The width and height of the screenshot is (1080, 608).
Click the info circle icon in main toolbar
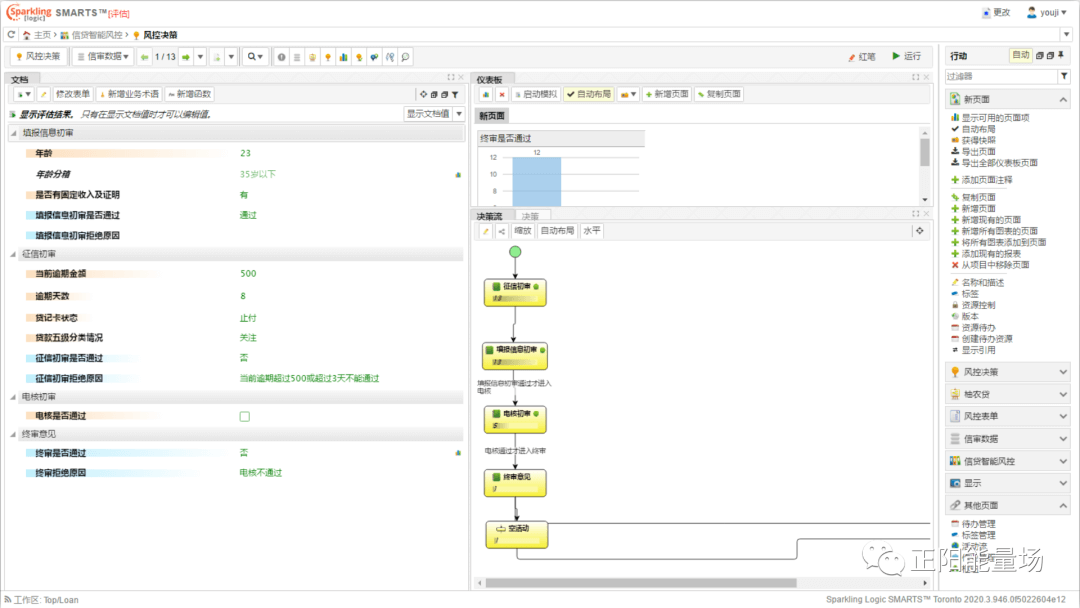(281, 57)
